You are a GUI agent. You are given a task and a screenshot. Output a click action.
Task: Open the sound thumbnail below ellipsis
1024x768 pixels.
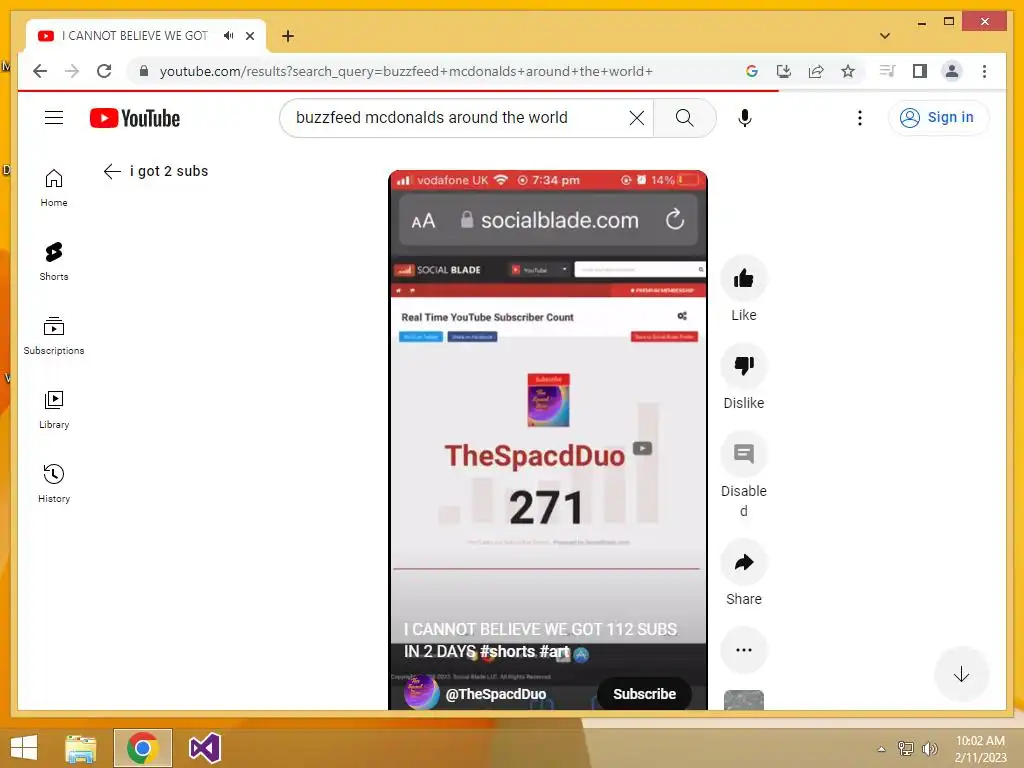pyautogui.click(x=743, y=700)
